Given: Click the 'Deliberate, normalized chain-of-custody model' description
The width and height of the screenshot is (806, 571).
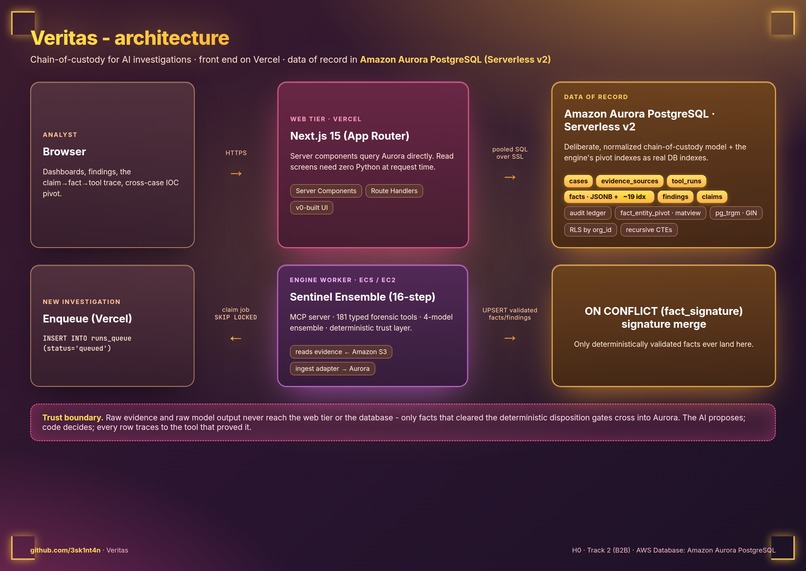Looking at the screenshot, I should click(655, 152).
